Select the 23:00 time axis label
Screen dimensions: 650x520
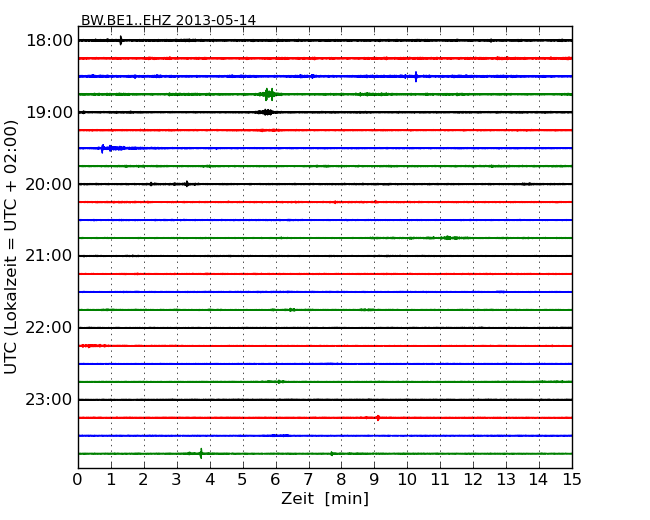(x=49, y=400)
